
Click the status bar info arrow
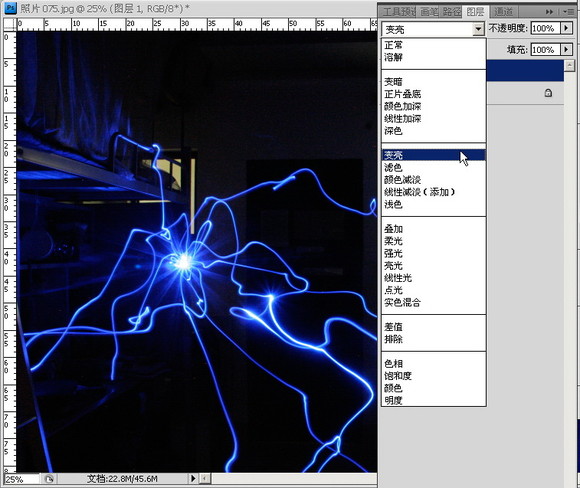pos(193,478)
